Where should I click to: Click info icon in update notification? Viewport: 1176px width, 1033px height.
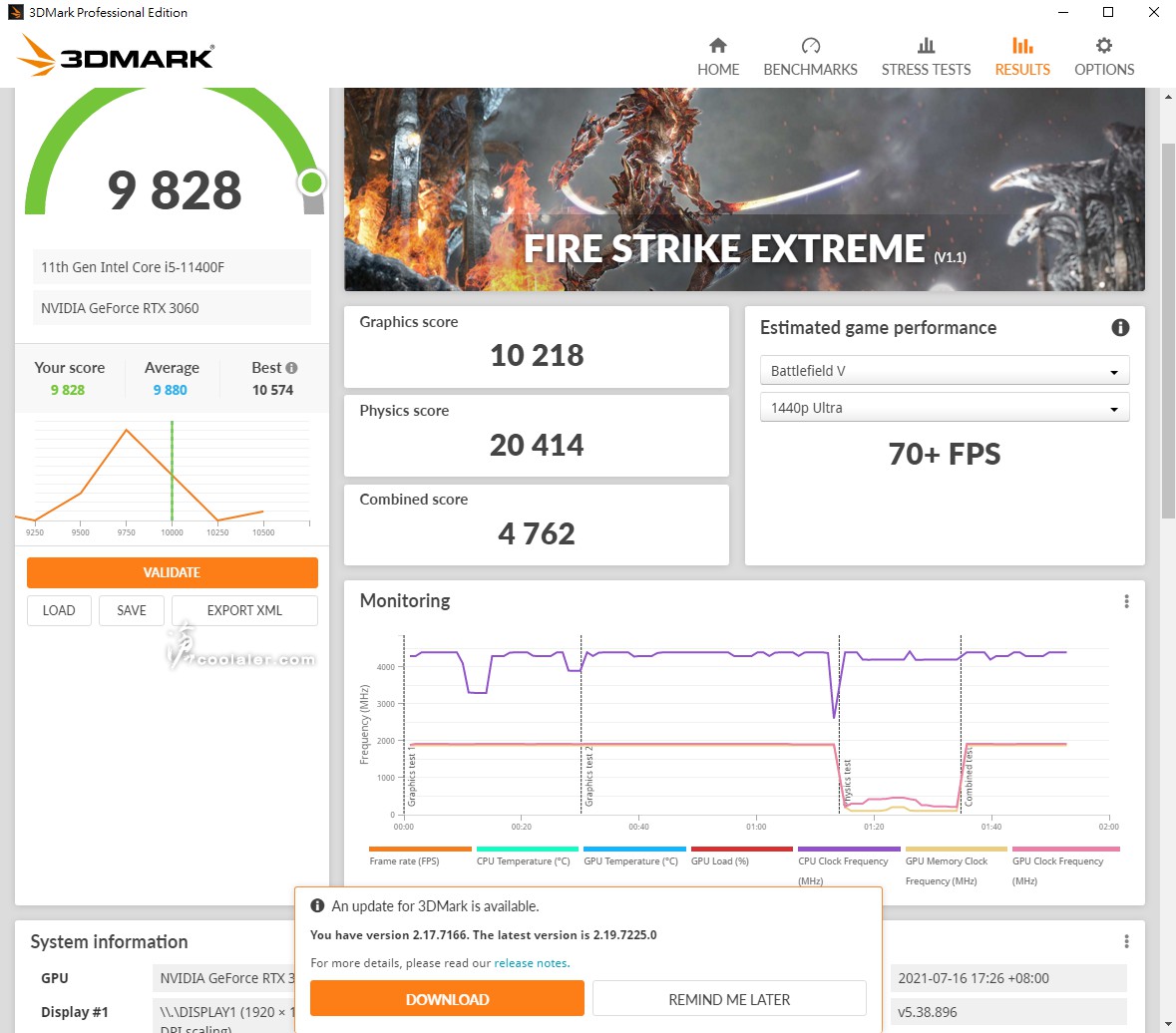tap(317, 905)
